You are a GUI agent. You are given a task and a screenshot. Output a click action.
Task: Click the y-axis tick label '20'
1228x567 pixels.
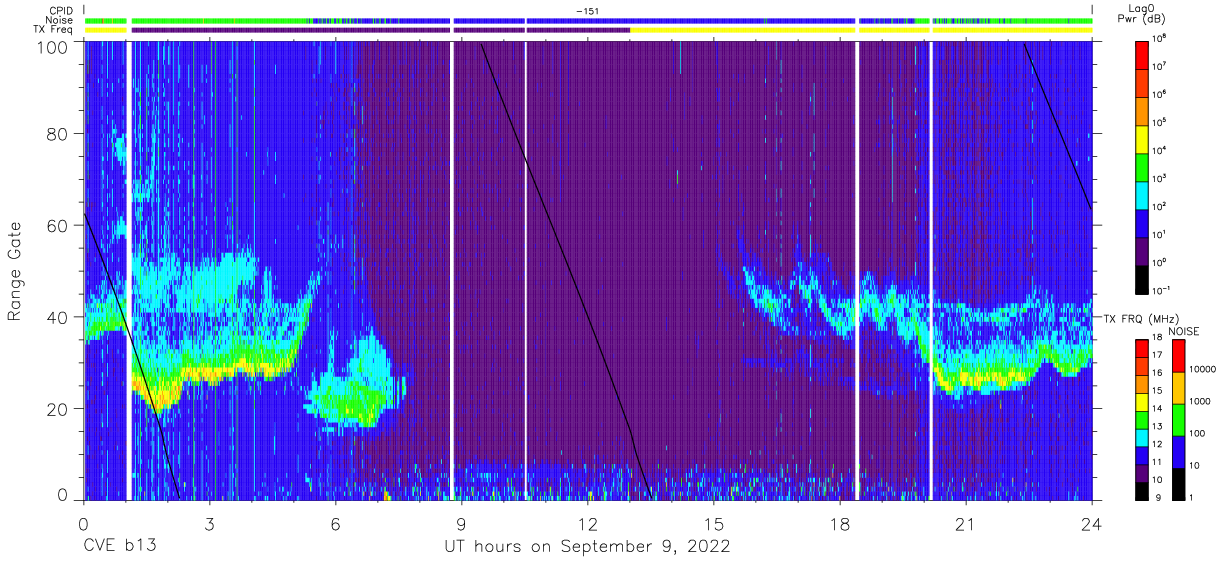[x=57, y=409]
